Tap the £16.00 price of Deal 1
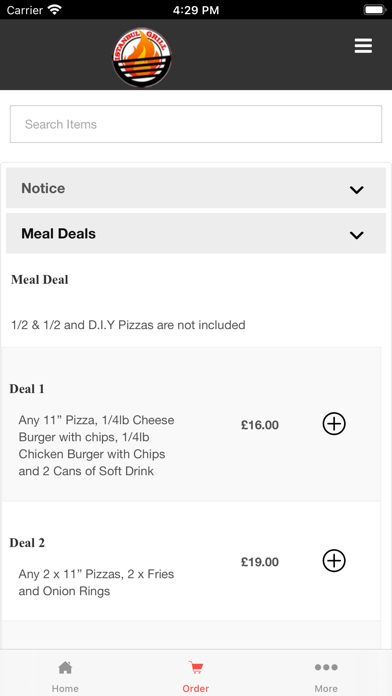 (x=260, y=425)
